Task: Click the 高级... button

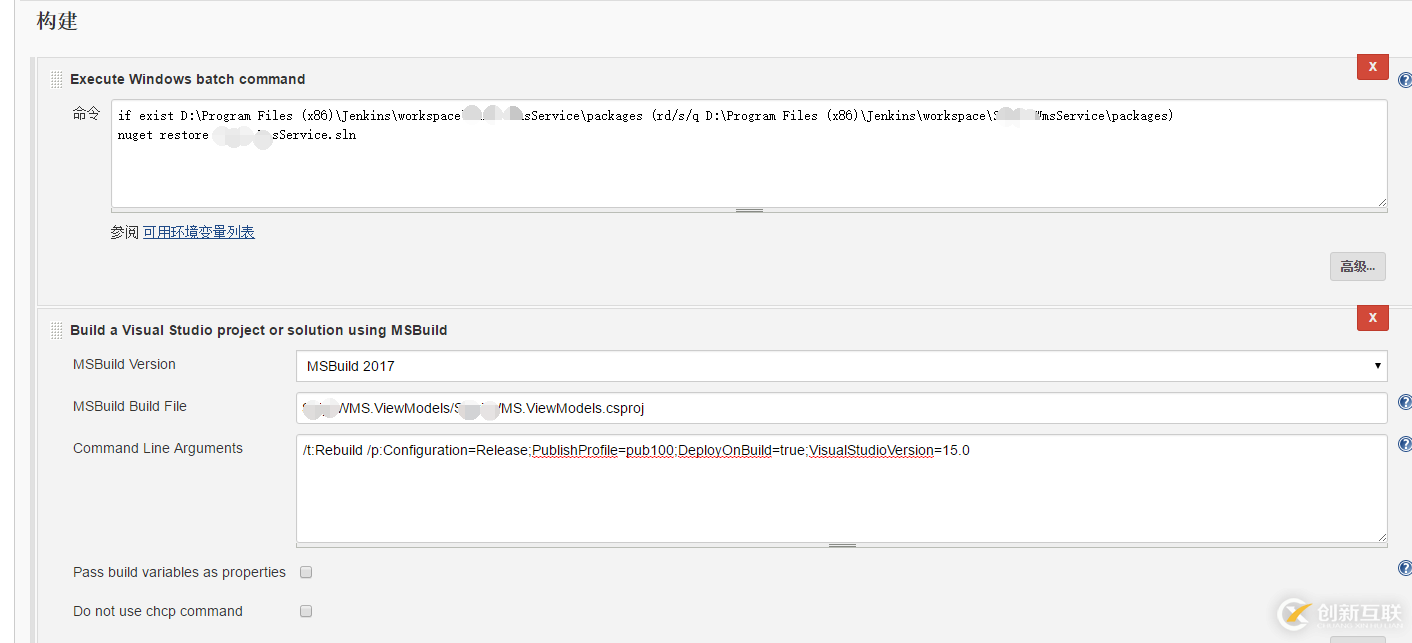Action: (1357, 266)
